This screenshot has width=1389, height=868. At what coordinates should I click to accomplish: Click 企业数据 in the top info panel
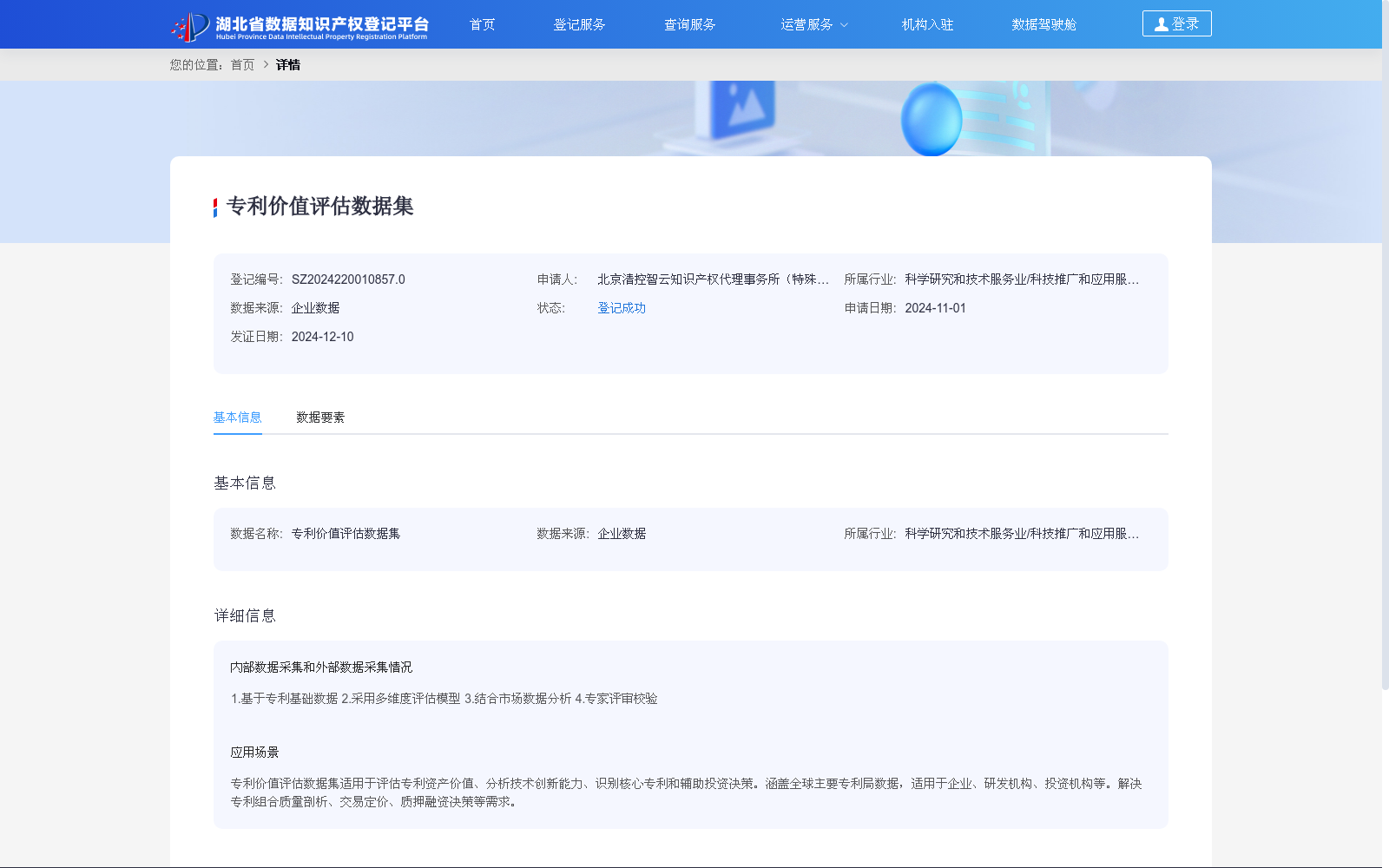pyautogui.click(x=315, y=308)
